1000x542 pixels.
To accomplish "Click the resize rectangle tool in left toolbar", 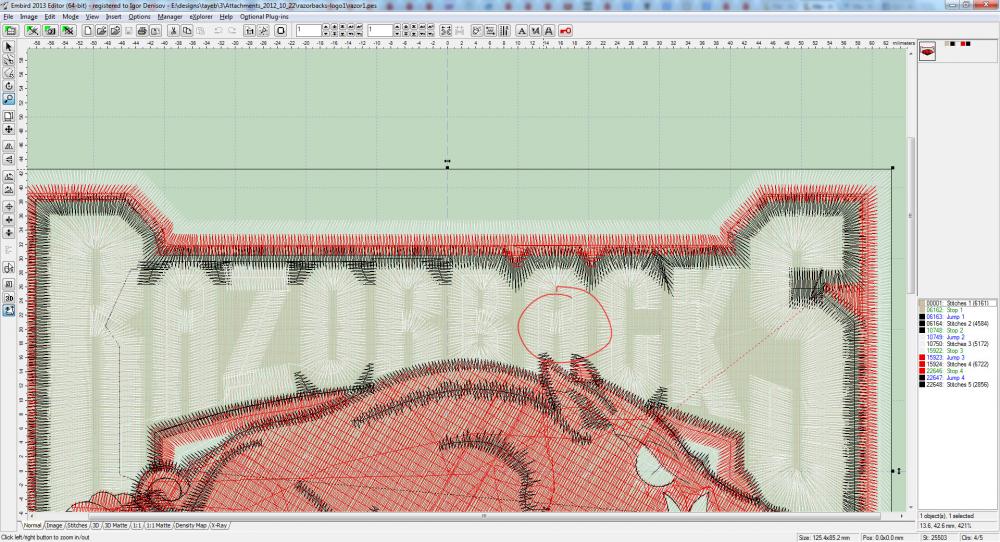I will [x=9, y=116].
